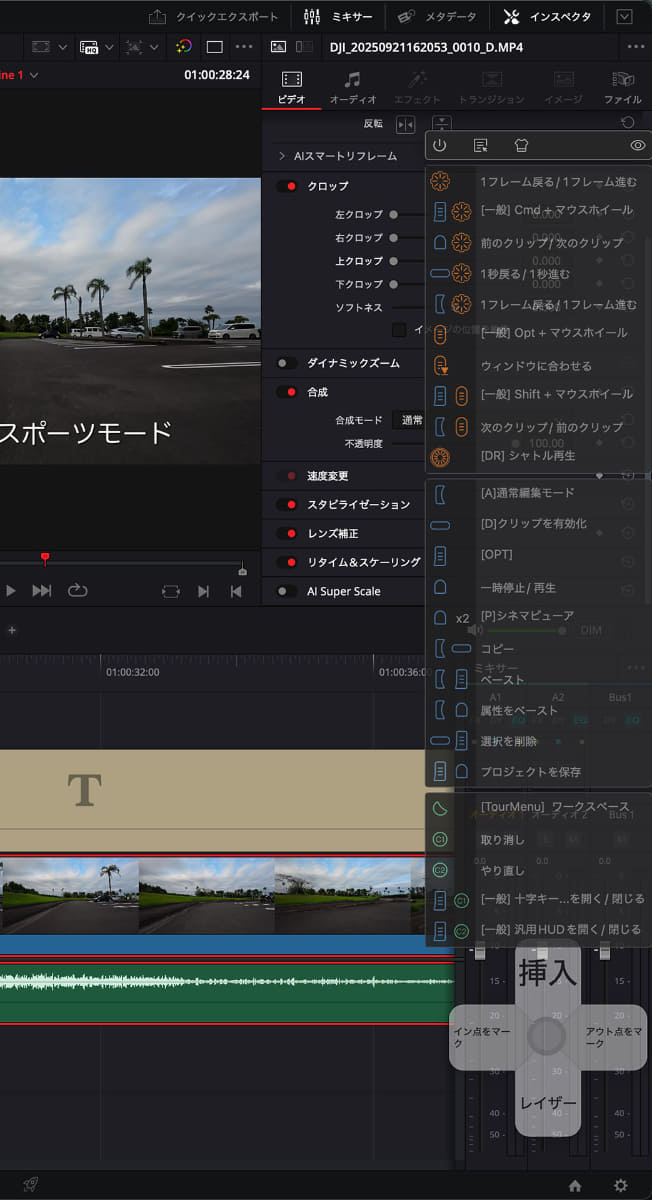Screen dimensions: 652x1200
Task: Open project settings gear in bottom bar
Action: pyautogui.click(x=621, y=1185)
